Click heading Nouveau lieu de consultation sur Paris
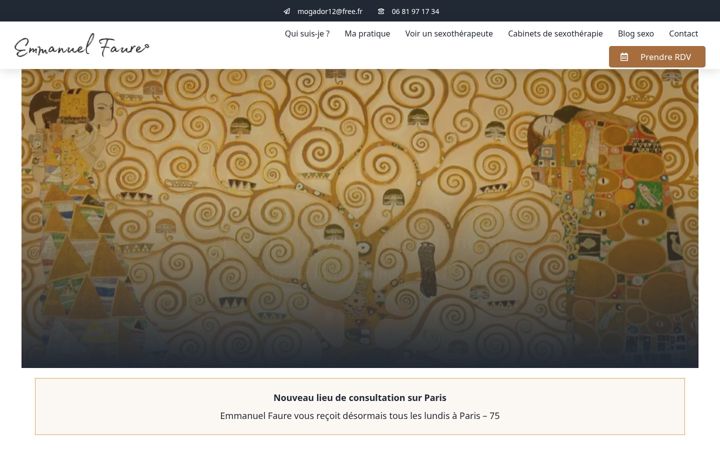Image resolution: width=720 pixels, height=450 pixels. 360,398
